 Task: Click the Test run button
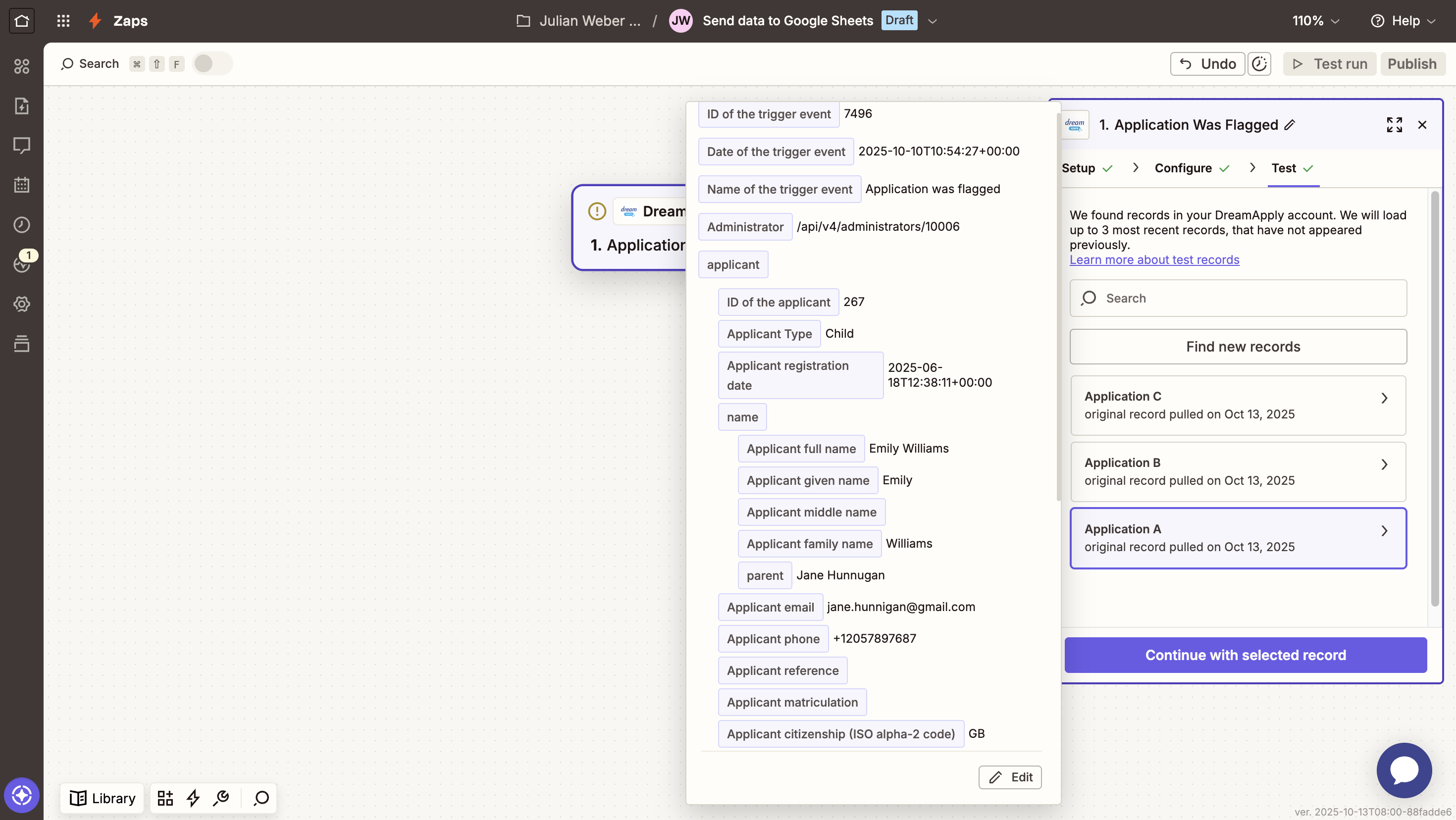[1329, 64]
